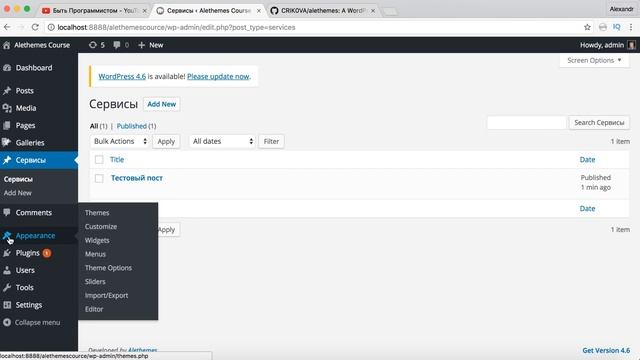Open Add New under Сервисы in the sidebar

click(x=18, y=193)
